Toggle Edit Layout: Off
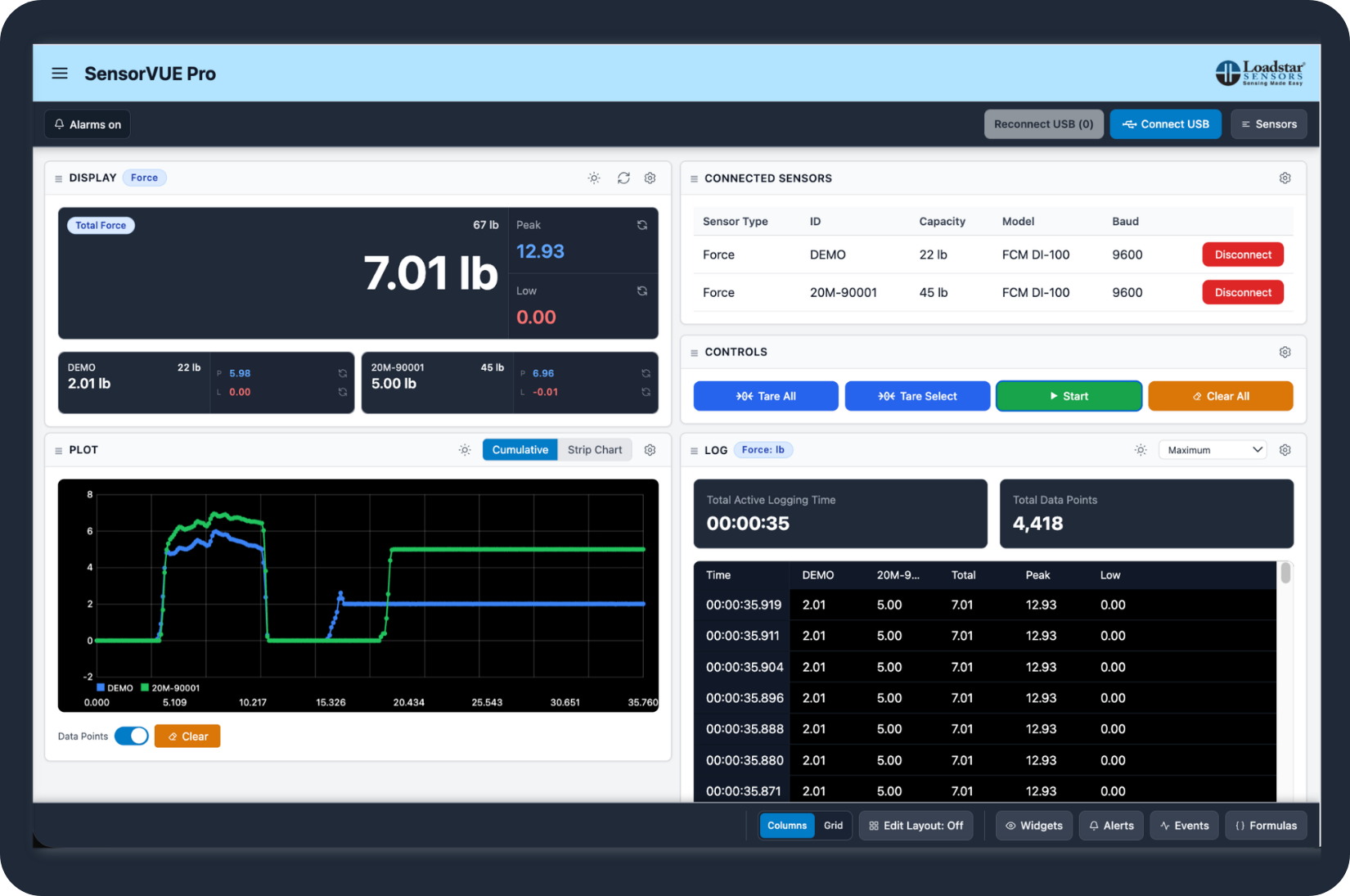 point(916,826)
